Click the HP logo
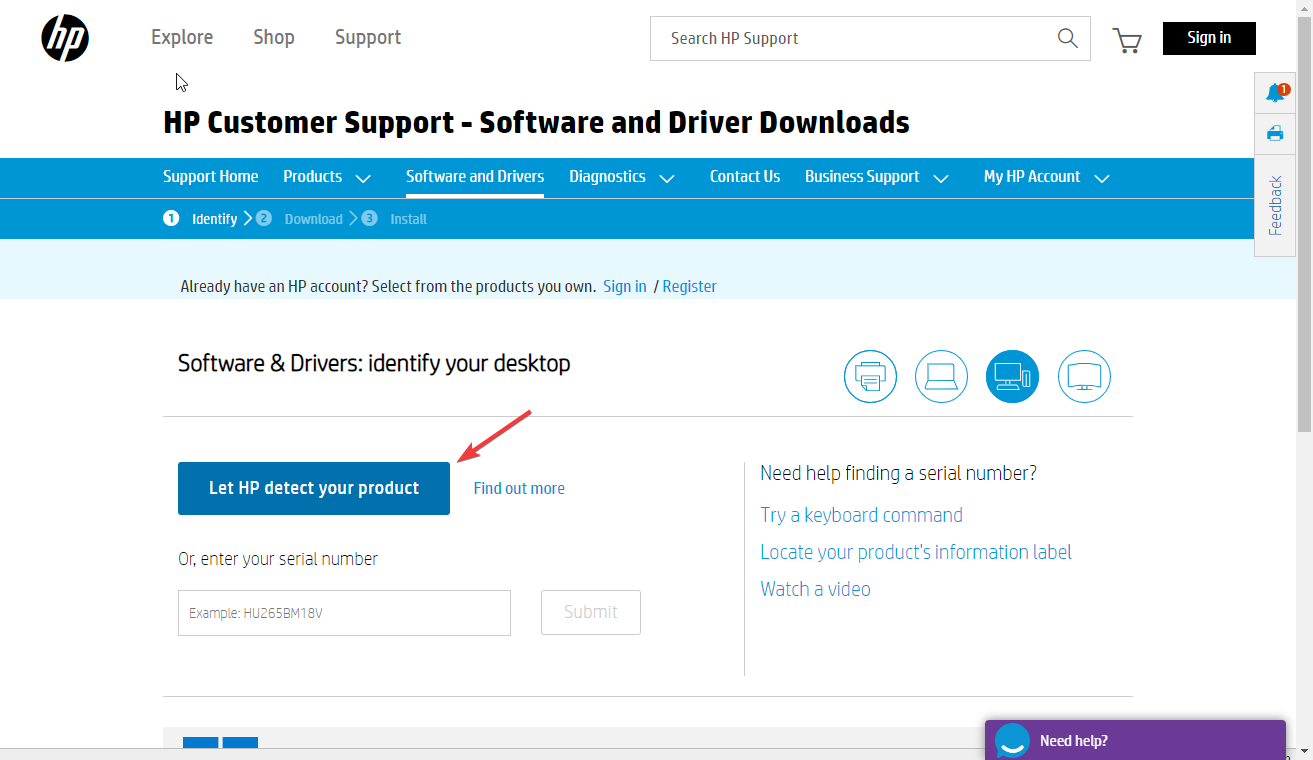The width and height of the screenshot is (1313, 760). pos(65,38)
